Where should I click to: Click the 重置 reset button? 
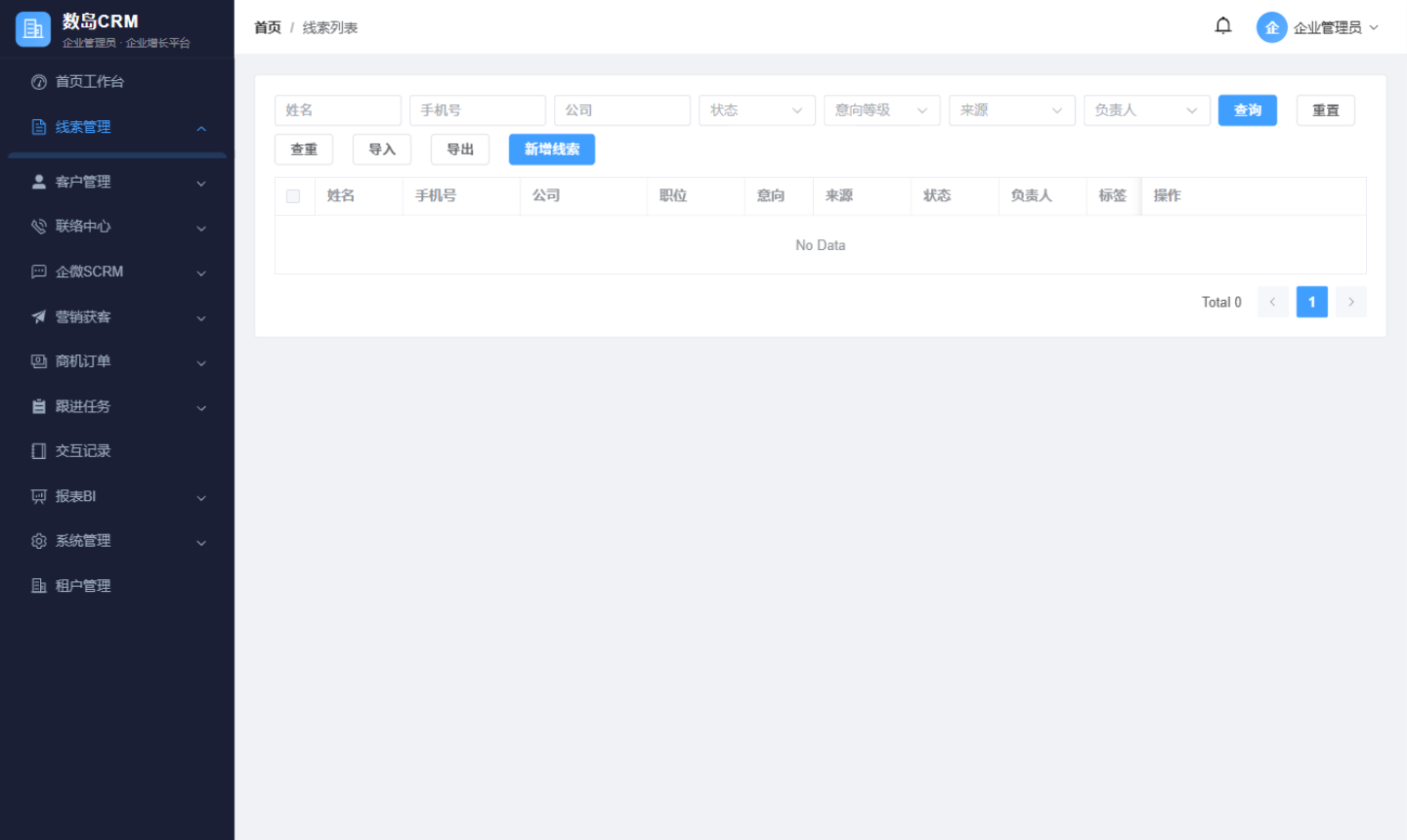tap(1326, 110)
